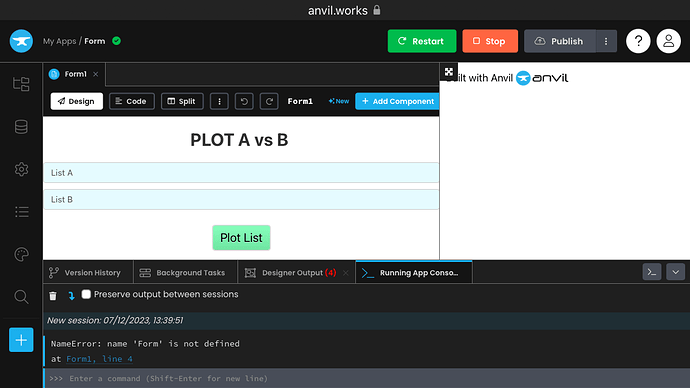Image resolution: width=690 pixels, height=388 pixels.
Task: Enable Preserve output between sessions checkbox
Action: pos(86,294)
